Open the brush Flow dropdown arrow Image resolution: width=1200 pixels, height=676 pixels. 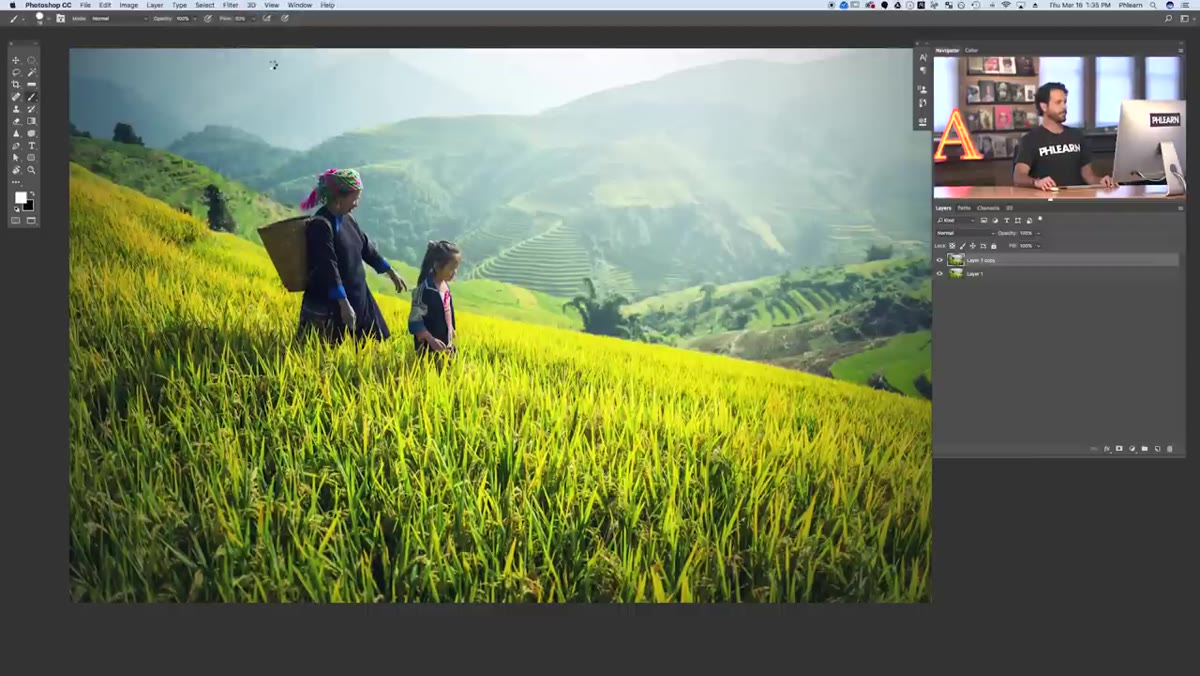(253, 18)
